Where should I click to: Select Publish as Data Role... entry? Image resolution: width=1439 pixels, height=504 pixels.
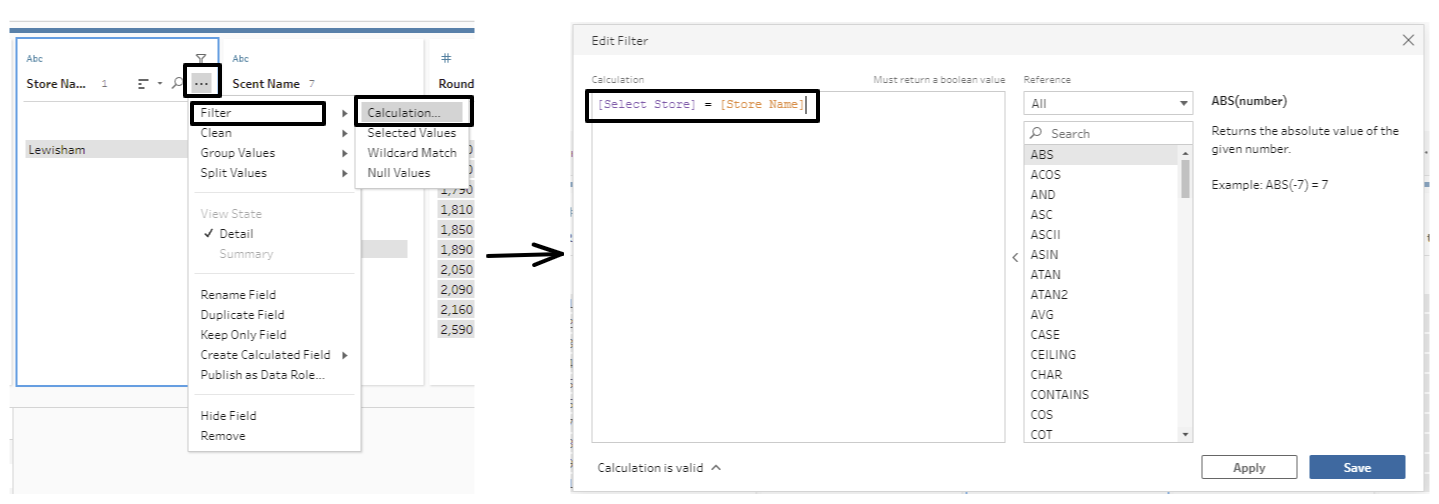[273, 375]
